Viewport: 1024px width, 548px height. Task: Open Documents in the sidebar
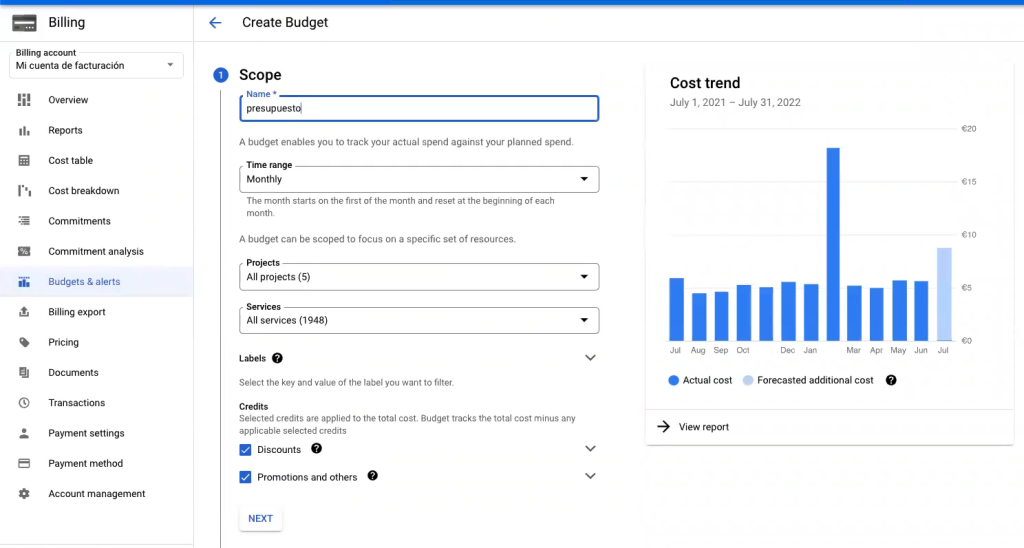[97, 372]
